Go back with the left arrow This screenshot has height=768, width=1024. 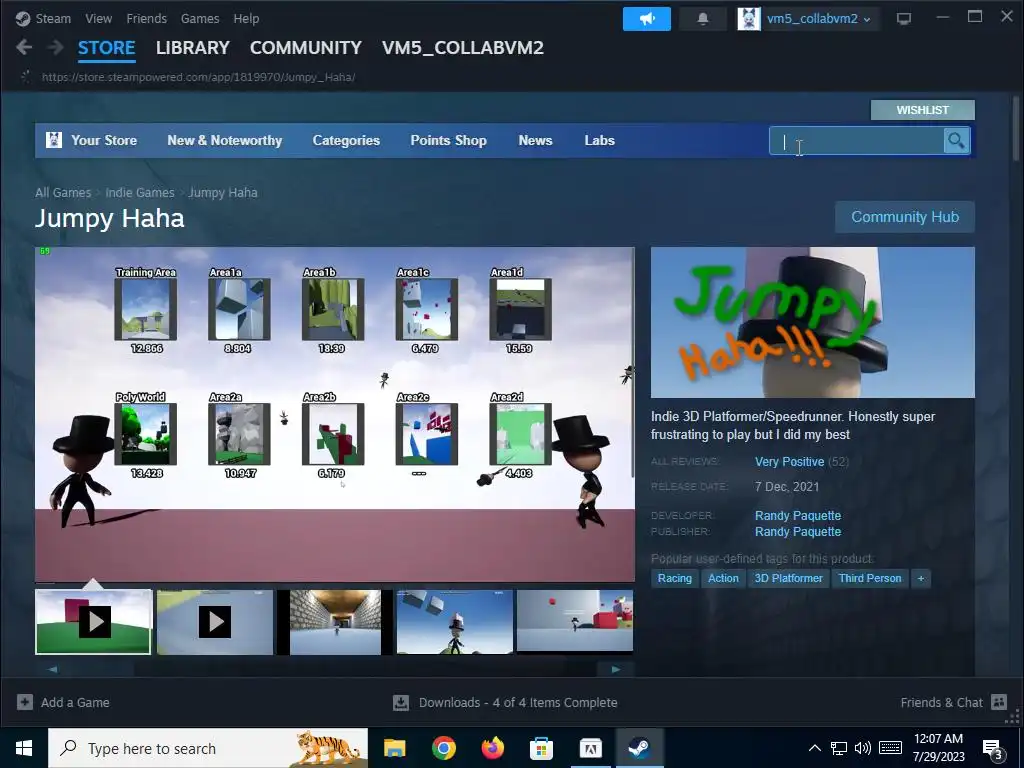pos(24,47)
